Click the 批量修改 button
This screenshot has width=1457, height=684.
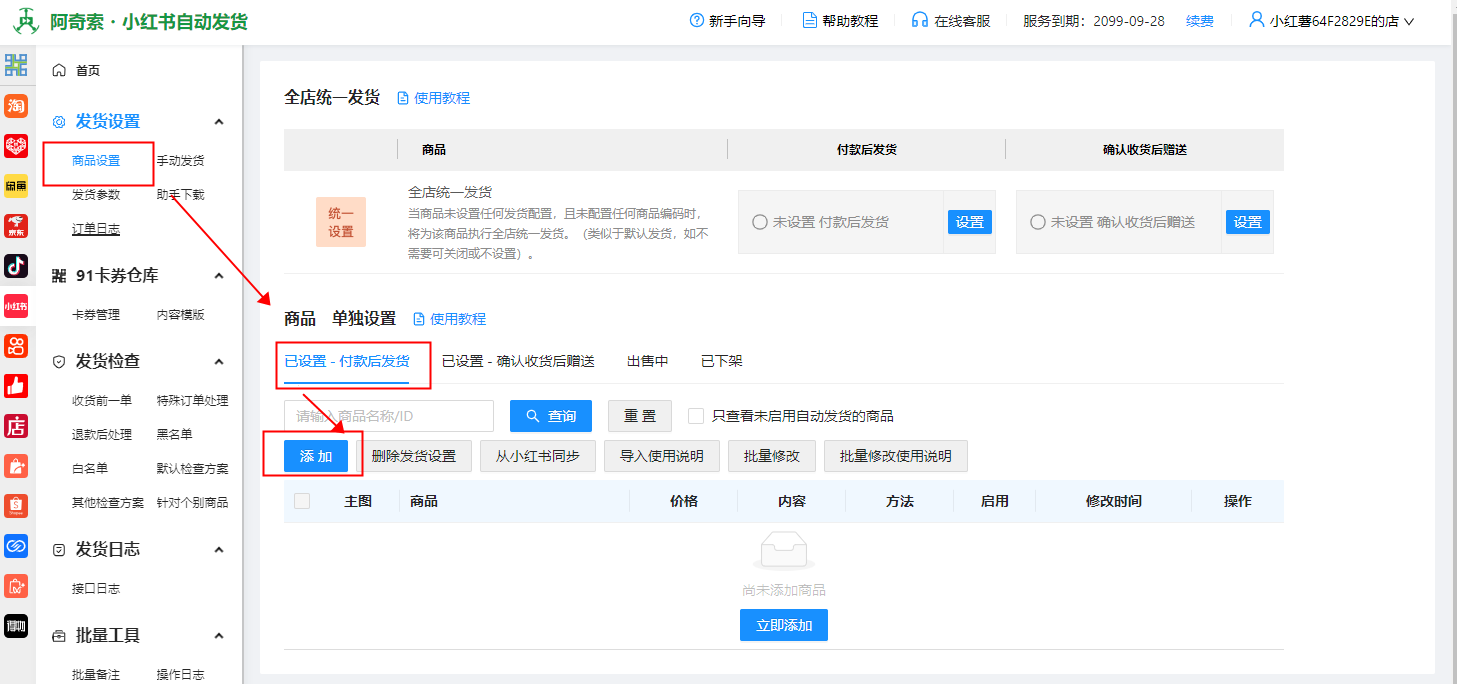click(x=772, y=456)
